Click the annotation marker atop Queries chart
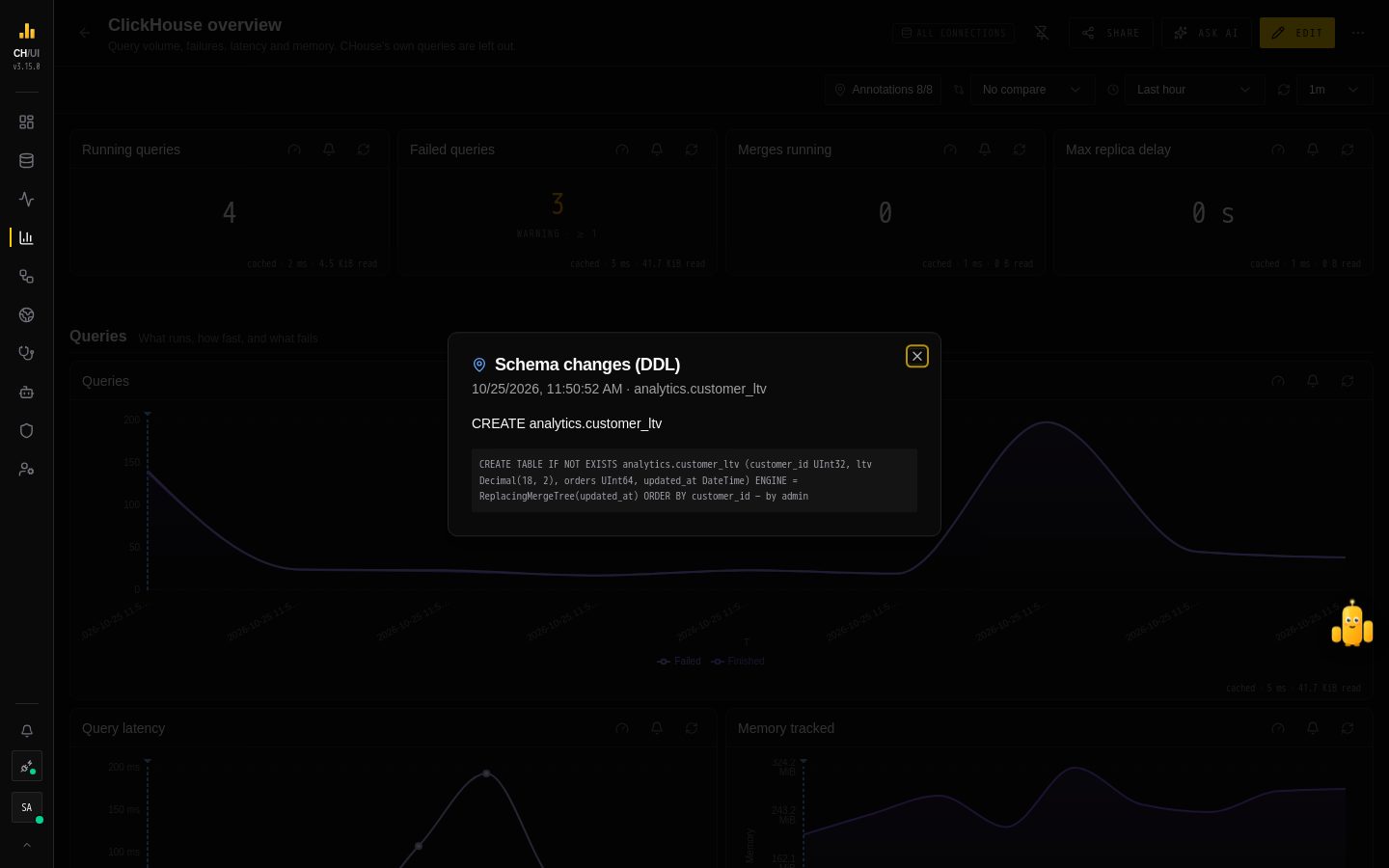This screenshot has height=868, width=1389. coord(148,414)
